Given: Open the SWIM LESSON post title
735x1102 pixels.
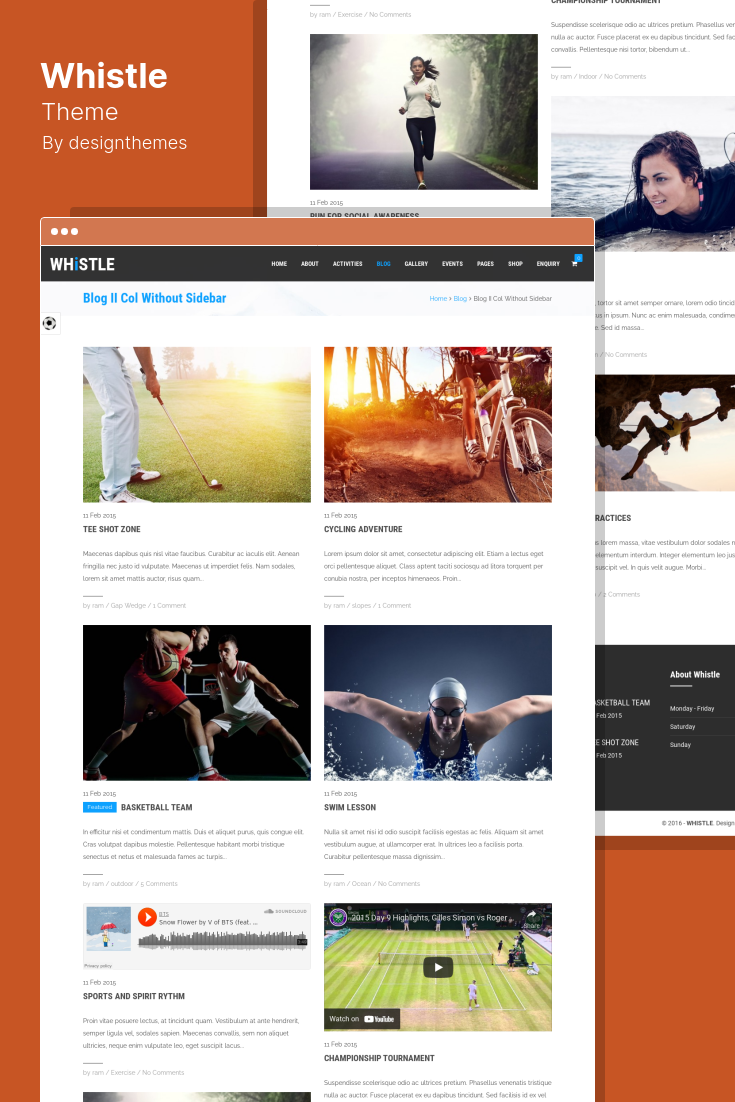Looking at the screenshot, I should [x=350, y=808].
